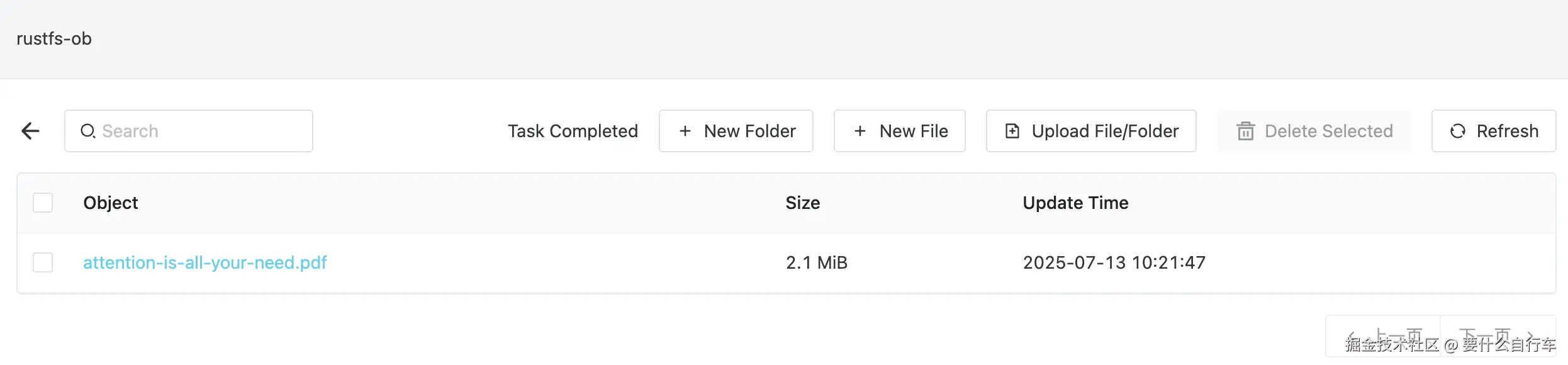
Task: Check the box beside attention-is-all-your-need.pdf
Action: 43,262
